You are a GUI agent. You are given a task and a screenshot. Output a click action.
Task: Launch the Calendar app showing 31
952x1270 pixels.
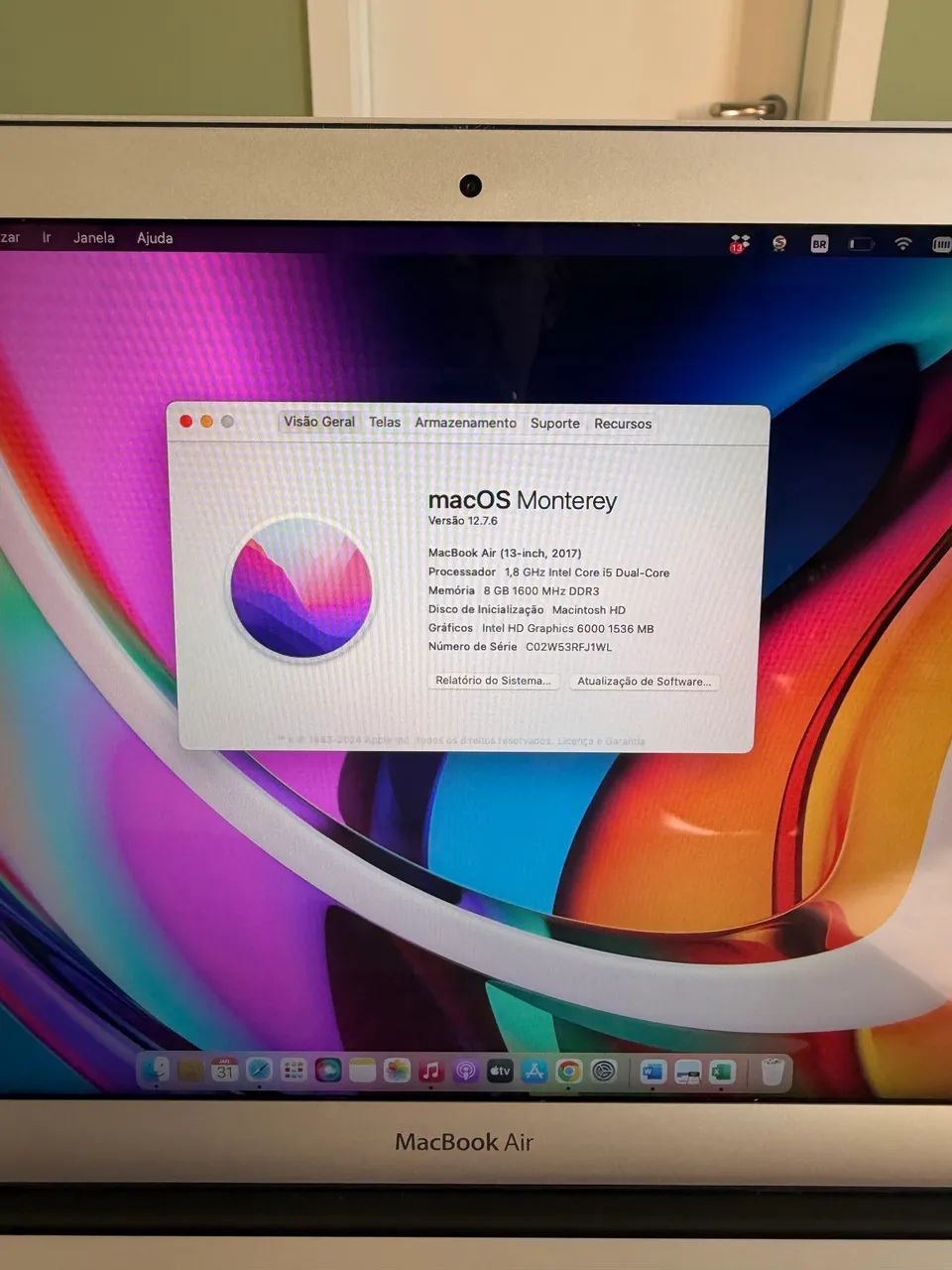pos(224,1072)
